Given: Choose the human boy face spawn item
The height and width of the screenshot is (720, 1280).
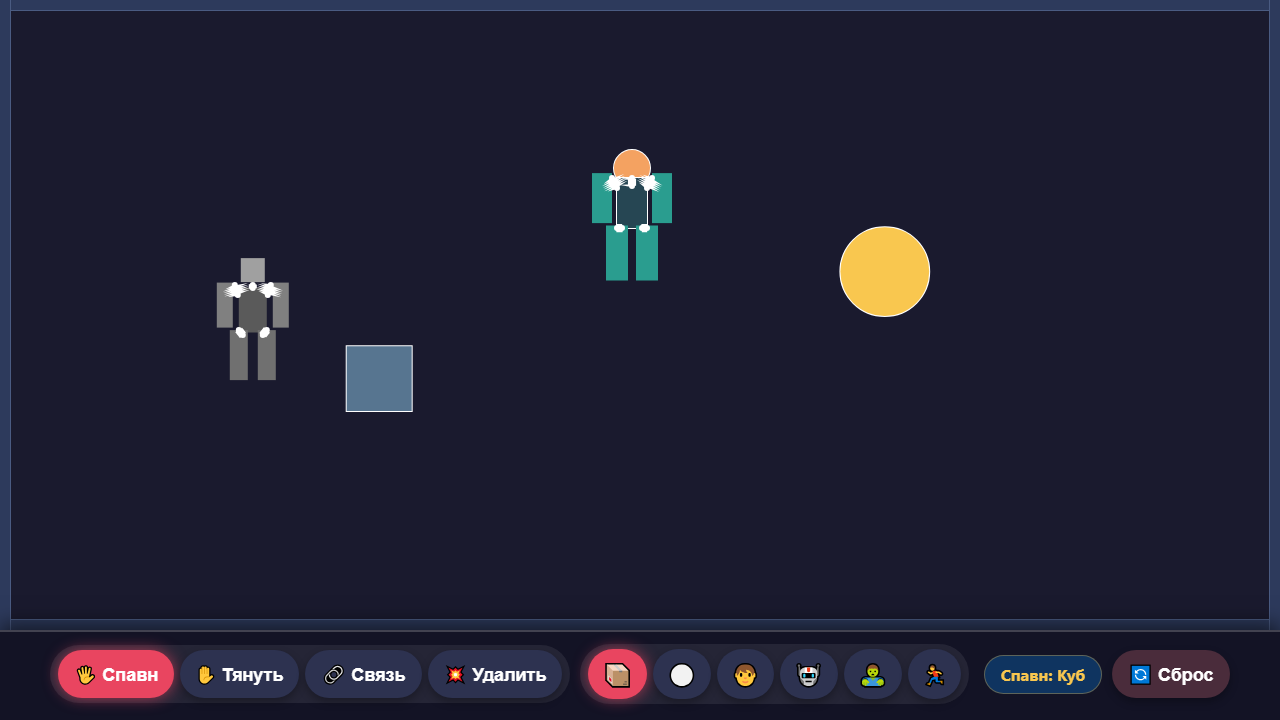Looking at the screenshot, I should coord(745,675).
